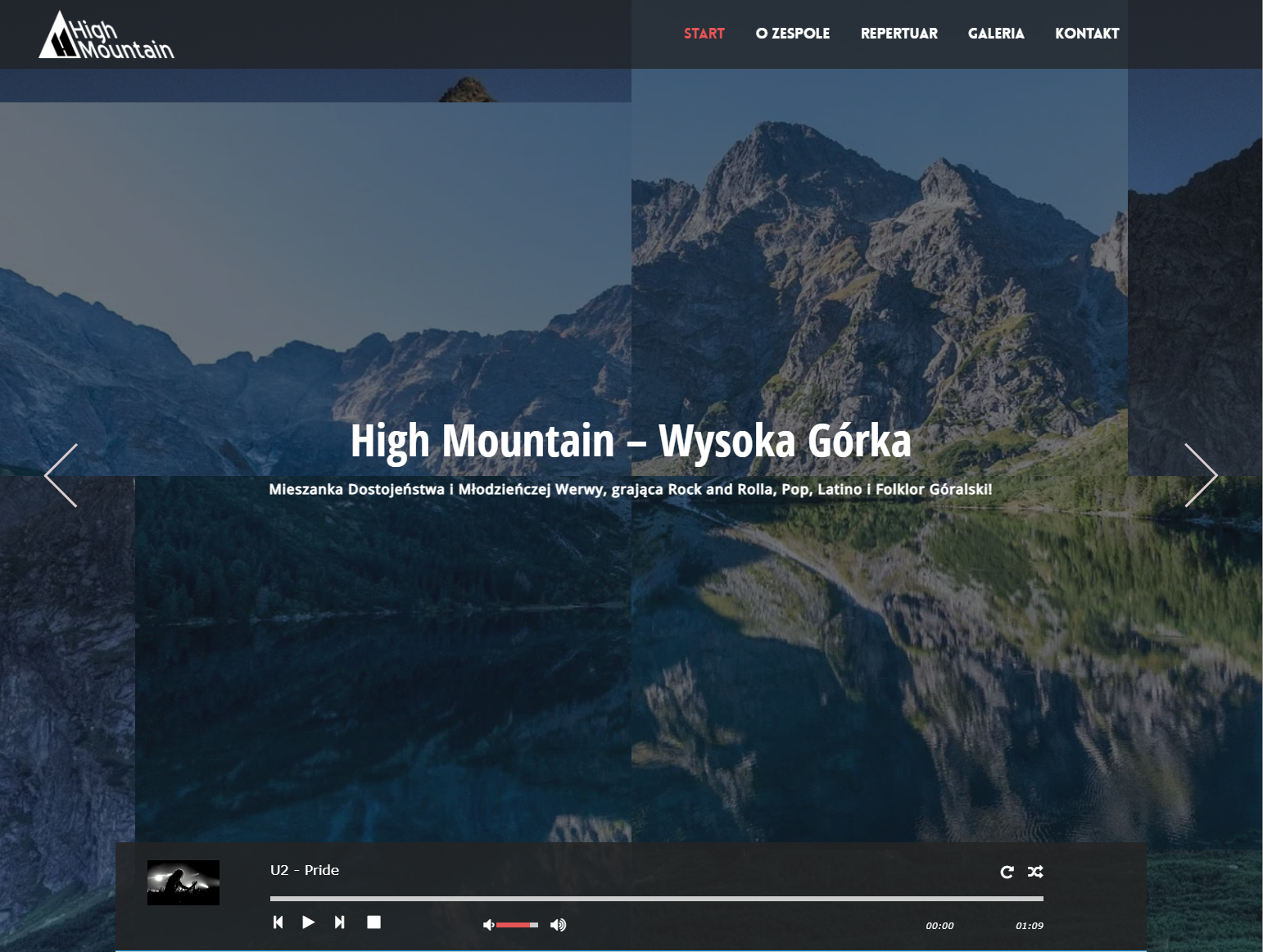Set volume to maximum with loud speaker icon
The image size is (1263, 952).
tap(558, 925)
